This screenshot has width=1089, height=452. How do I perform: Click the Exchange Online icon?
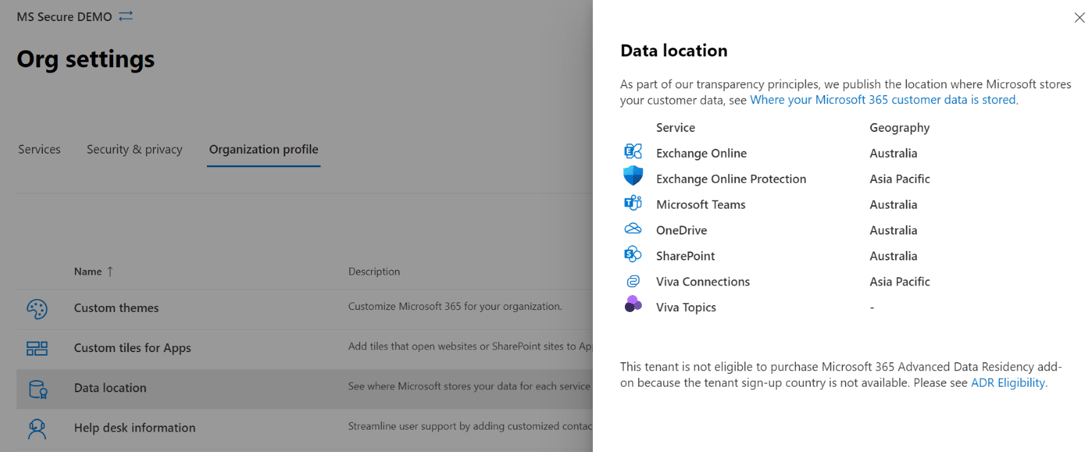pos(633,153)
